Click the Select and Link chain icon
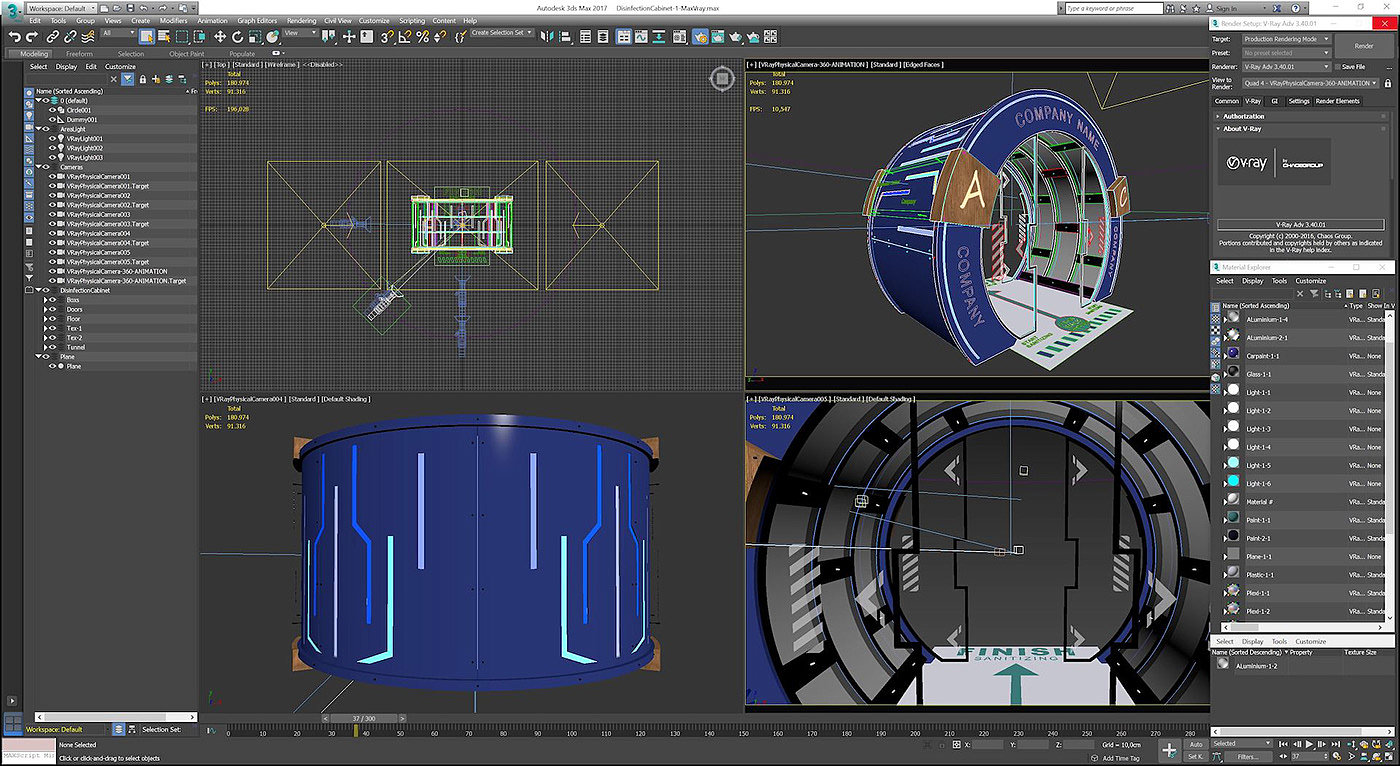 click(53, 37)
